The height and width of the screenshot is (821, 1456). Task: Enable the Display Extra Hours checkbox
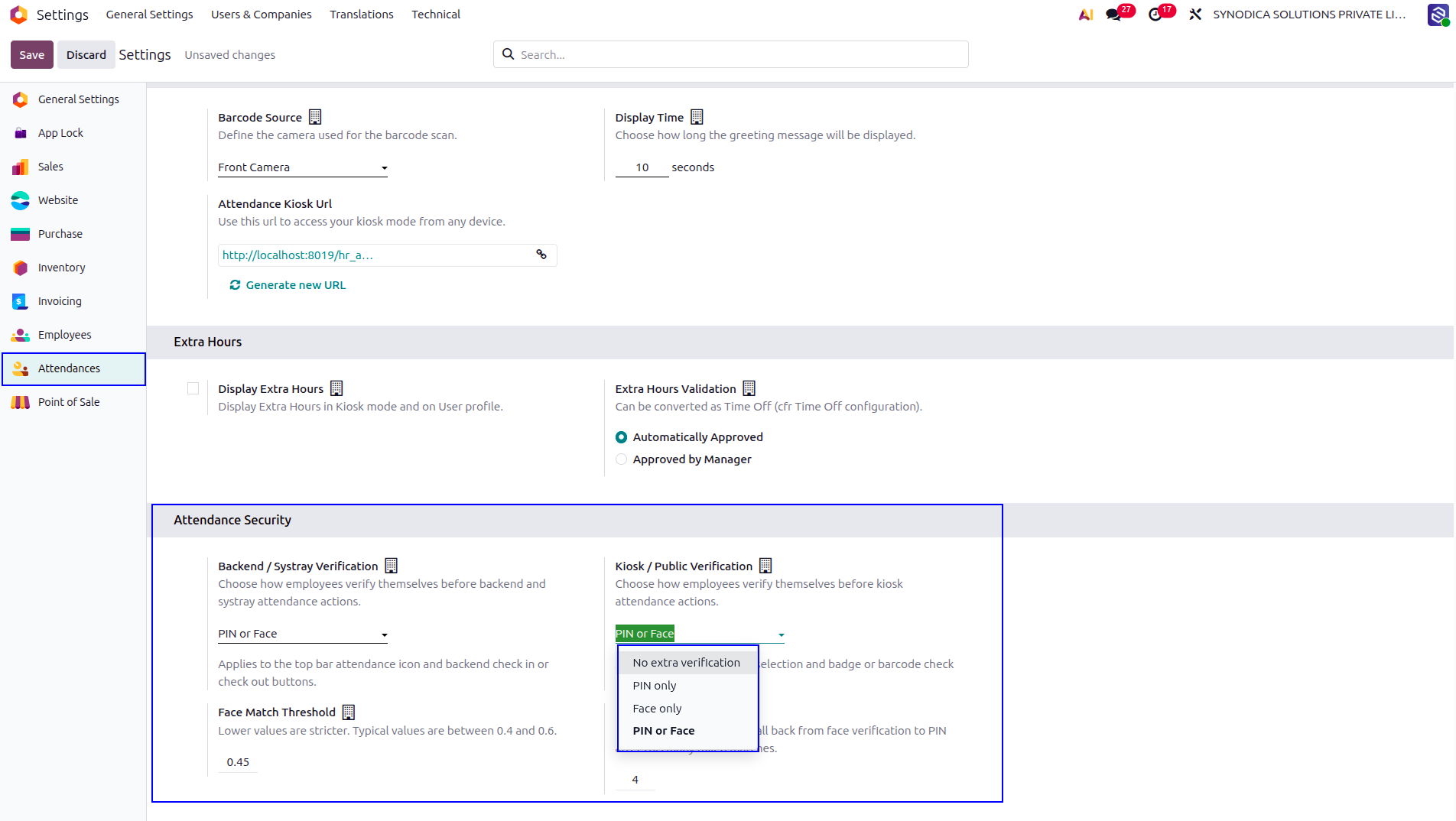pos(193,388)
